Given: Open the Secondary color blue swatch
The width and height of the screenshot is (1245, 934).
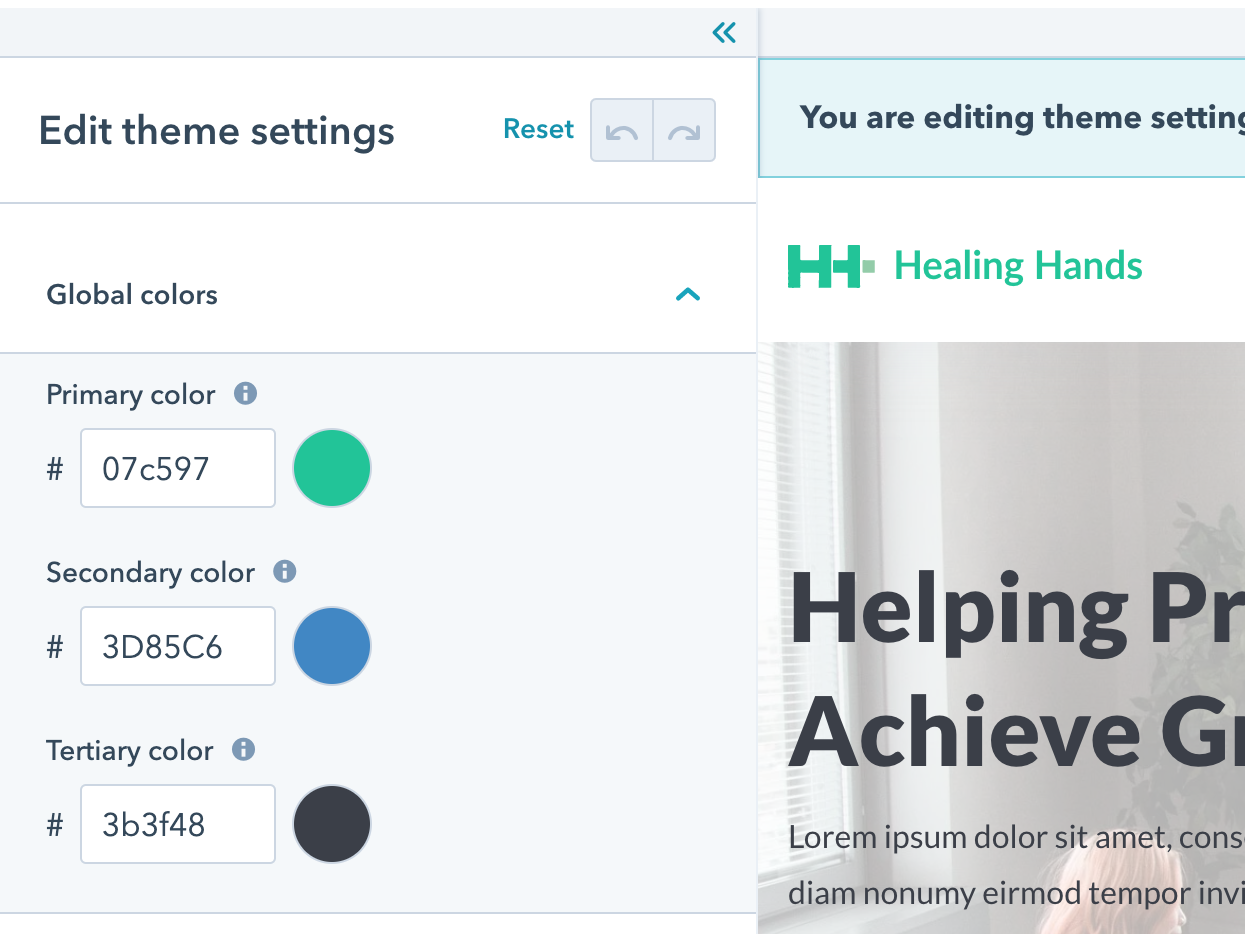Looking at the screenshot, I should pos(332,646).
